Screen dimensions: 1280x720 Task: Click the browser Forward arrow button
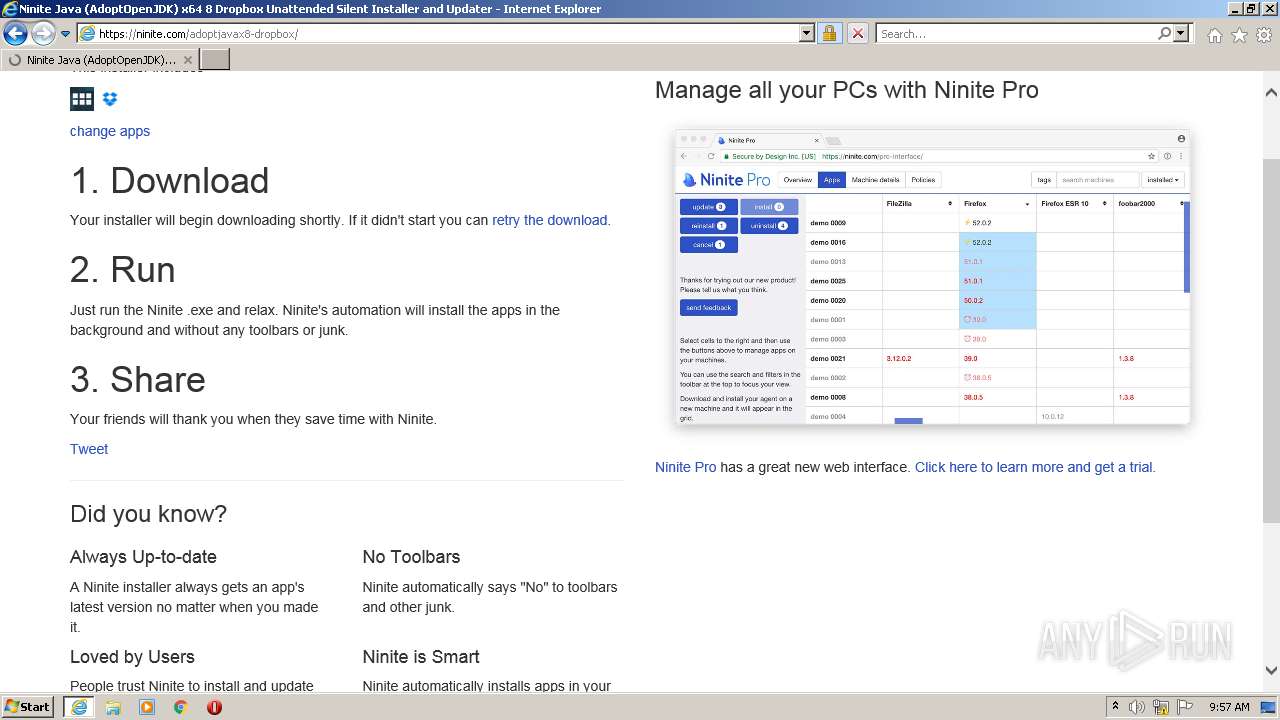point(42,33)
